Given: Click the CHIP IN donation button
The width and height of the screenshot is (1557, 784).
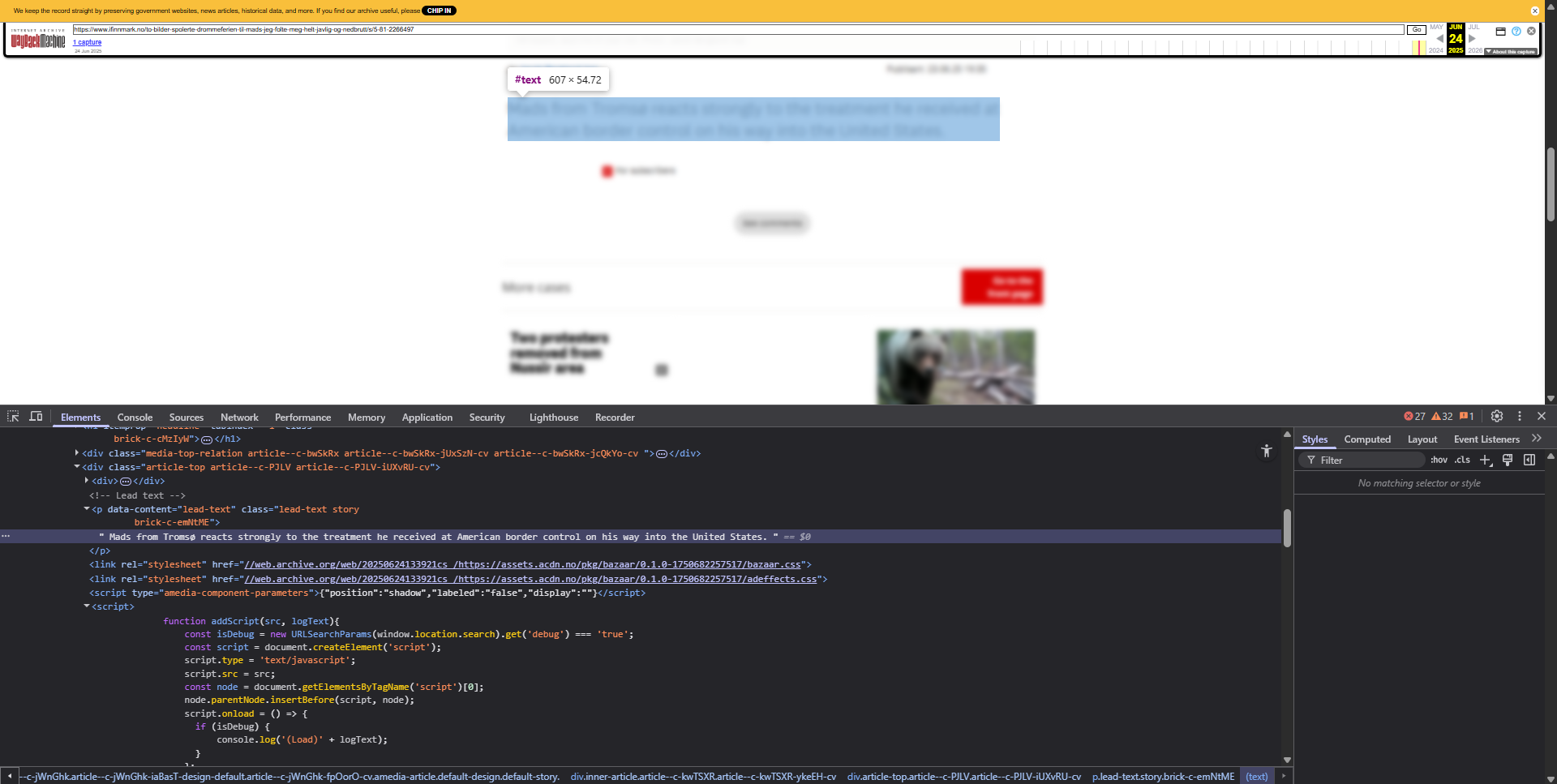Looking at the screenshot, I should 439,11.
